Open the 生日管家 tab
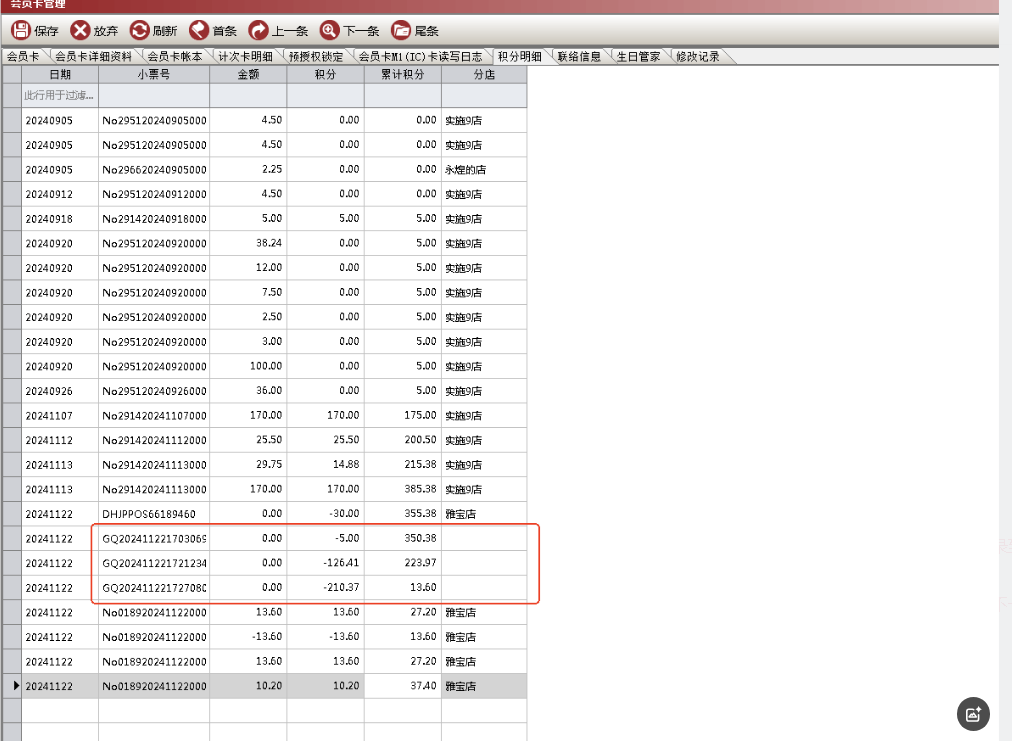The image size is (1012, 741). [x=638, y=57]
